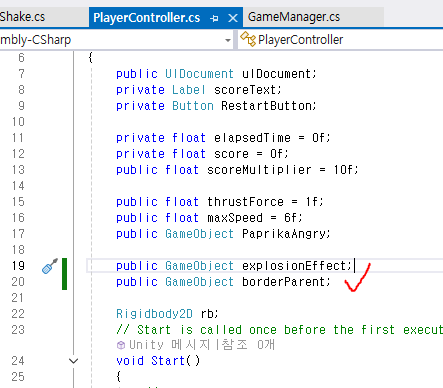This screenshot has width=443, height=388.
Task: Collapse the Start() method at line 24
Action: [x=73, y=361]
